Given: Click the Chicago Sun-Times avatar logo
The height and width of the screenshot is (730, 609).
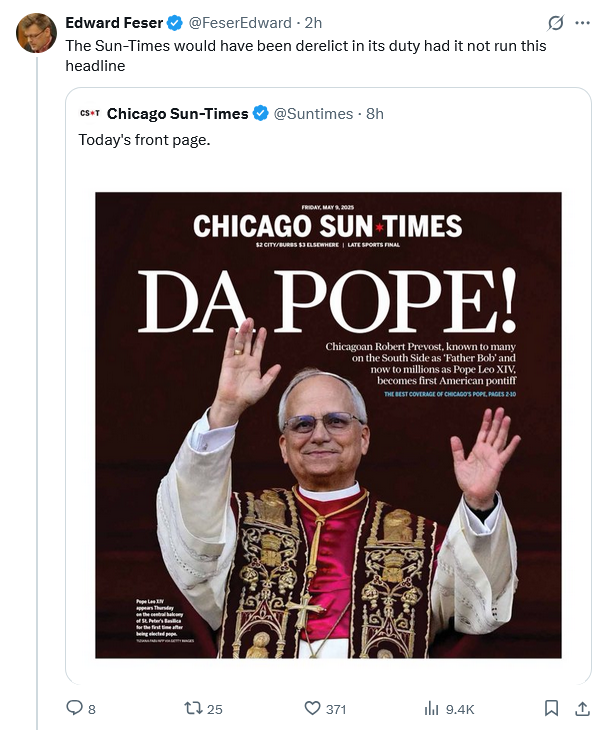Looking at the screenshot, I should click(x=88, y=113).
